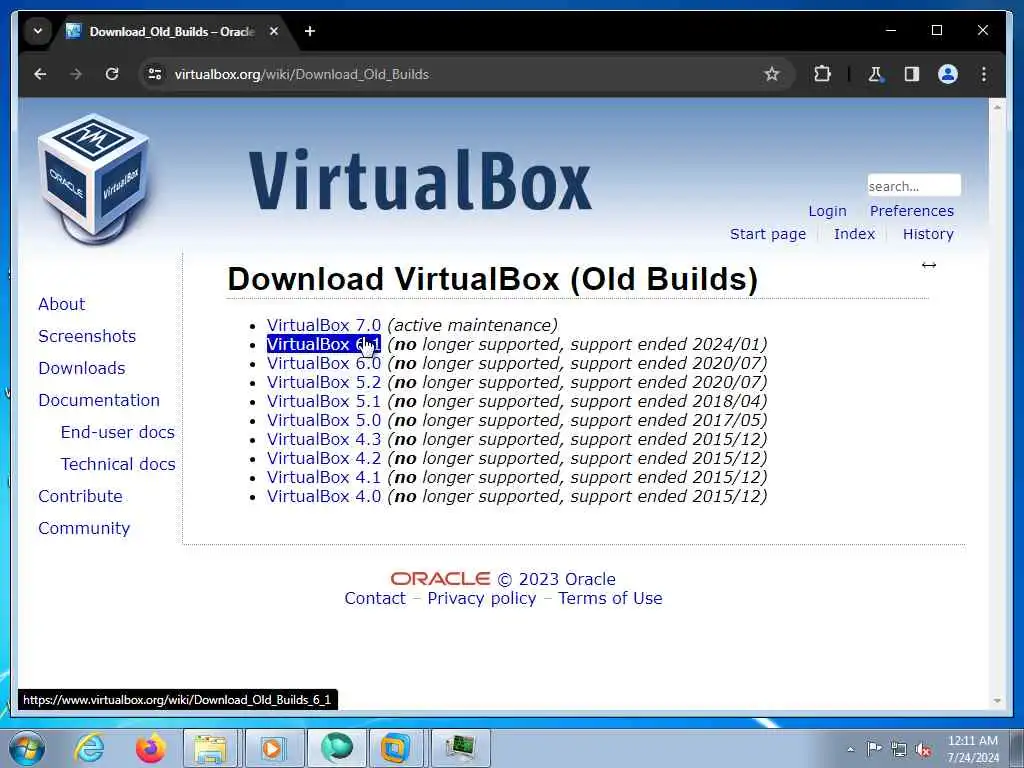
Task: Bookmark this page with star icon
Action: (771, 74)
